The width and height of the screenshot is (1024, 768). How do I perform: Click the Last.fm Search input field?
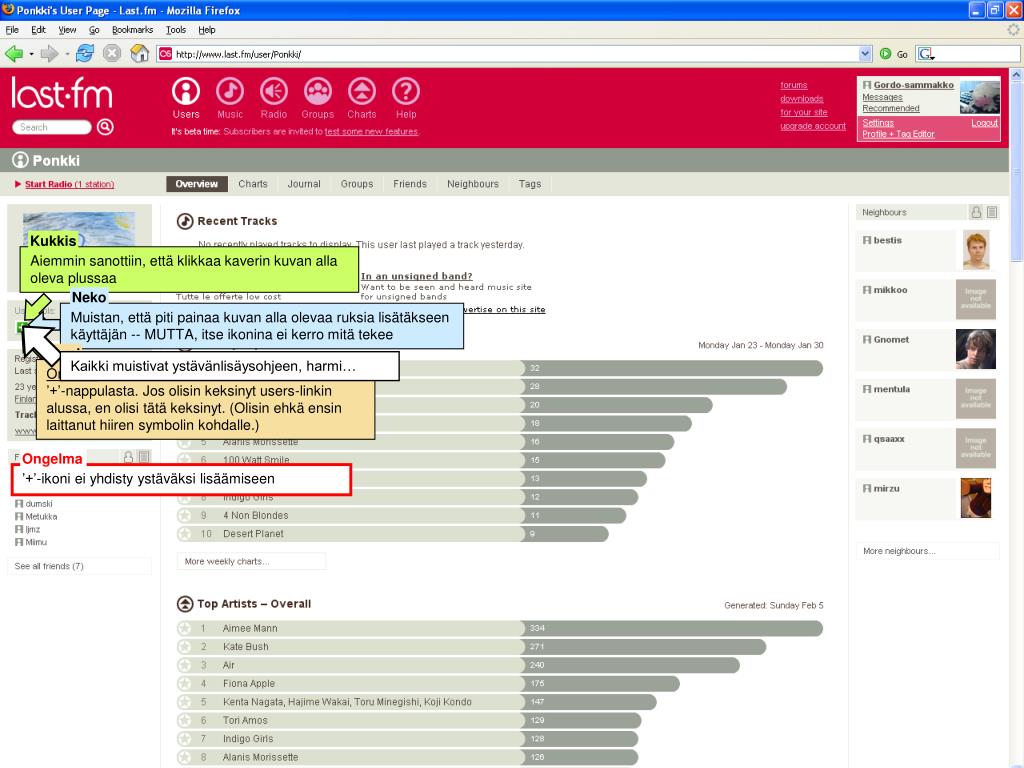click(x=52, y=127)
